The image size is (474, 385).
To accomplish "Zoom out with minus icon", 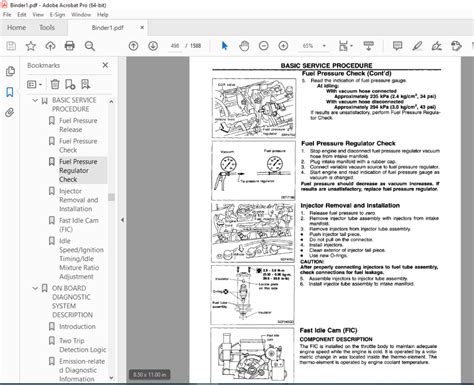I will pyautogui.click(x=264, y=46).
